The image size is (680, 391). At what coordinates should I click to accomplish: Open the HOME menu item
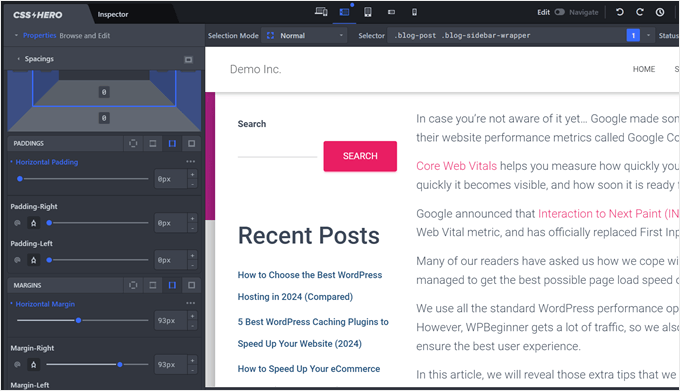pos(644,69)
